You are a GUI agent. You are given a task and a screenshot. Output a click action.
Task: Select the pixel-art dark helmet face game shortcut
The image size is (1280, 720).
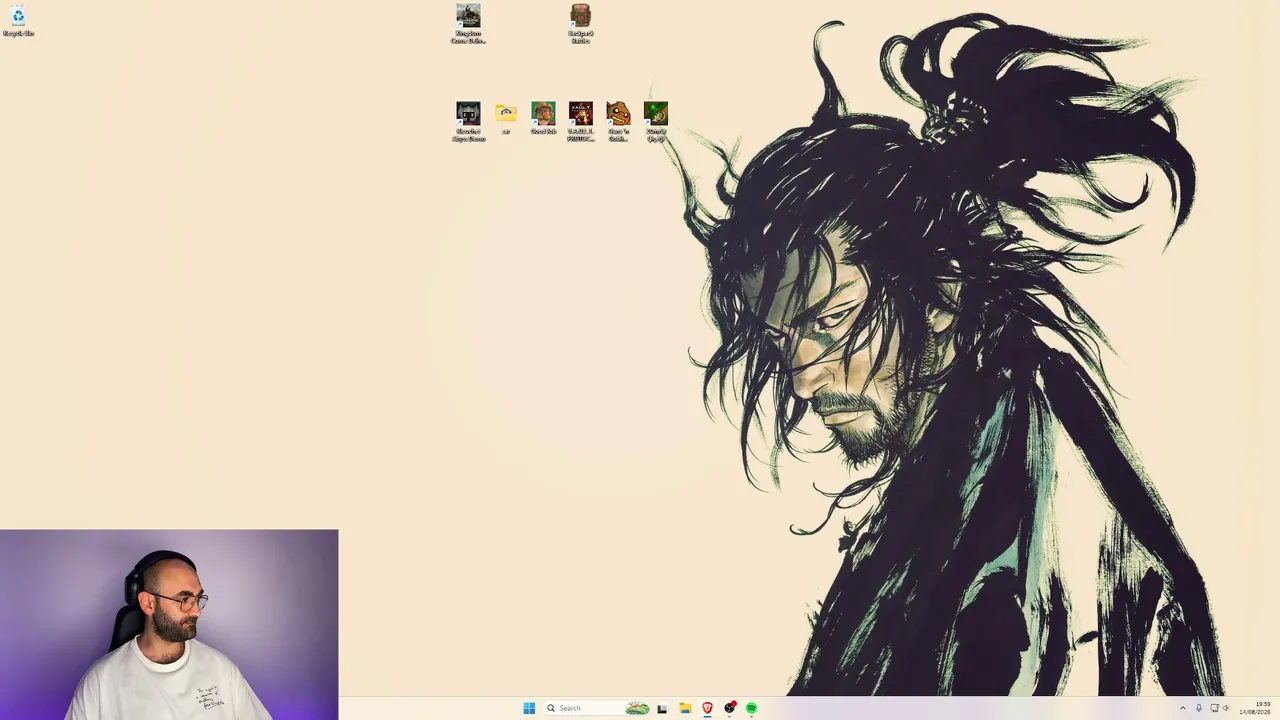click(x=468, y=121)
